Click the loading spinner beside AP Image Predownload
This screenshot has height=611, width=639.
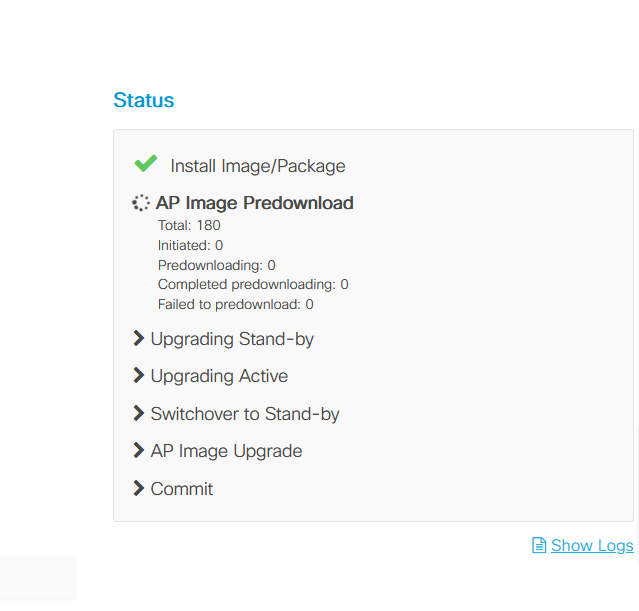click(x=141, y=203)
